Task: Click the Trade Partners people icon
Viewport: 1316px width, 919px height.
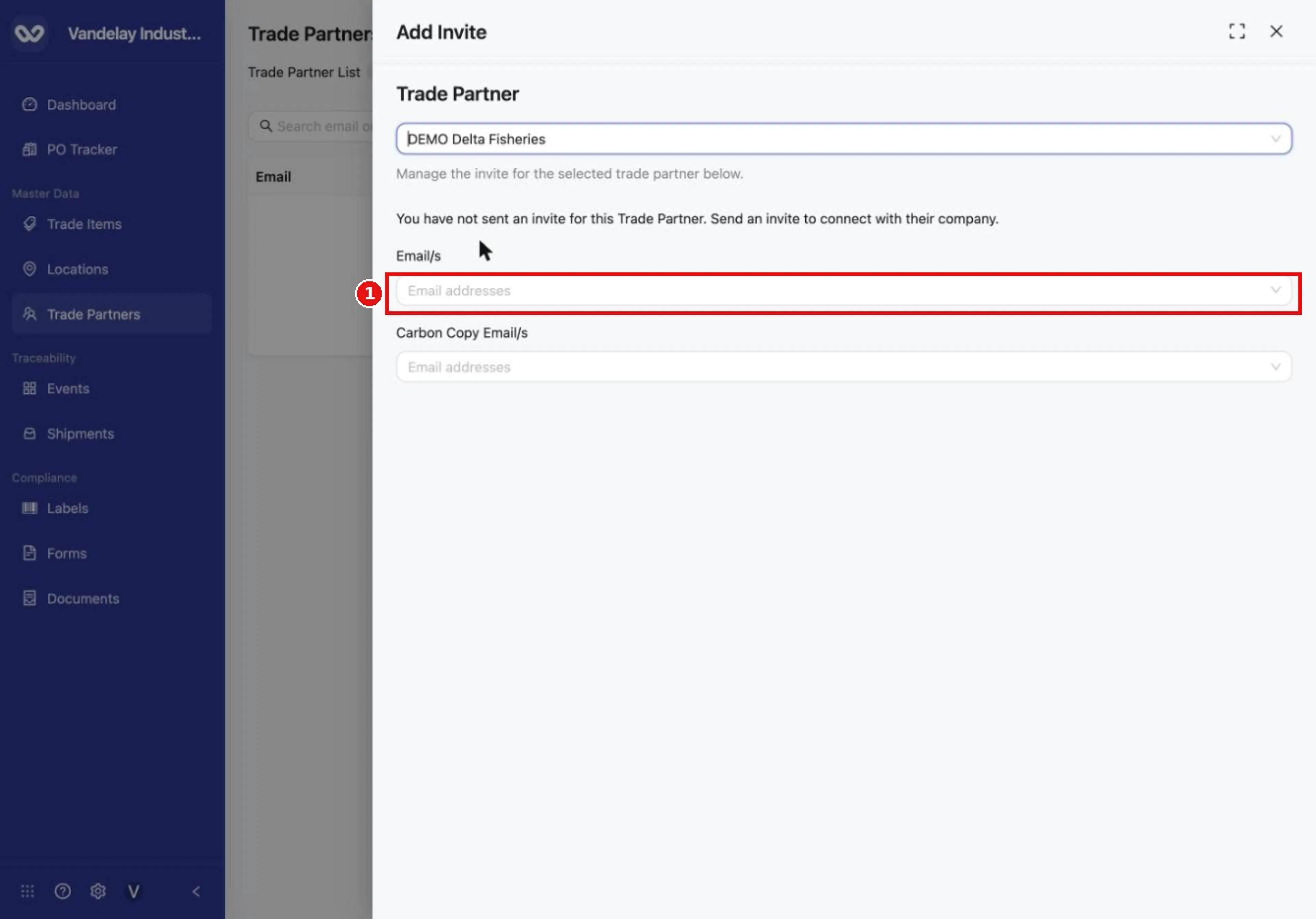Action: pos(29,314)
